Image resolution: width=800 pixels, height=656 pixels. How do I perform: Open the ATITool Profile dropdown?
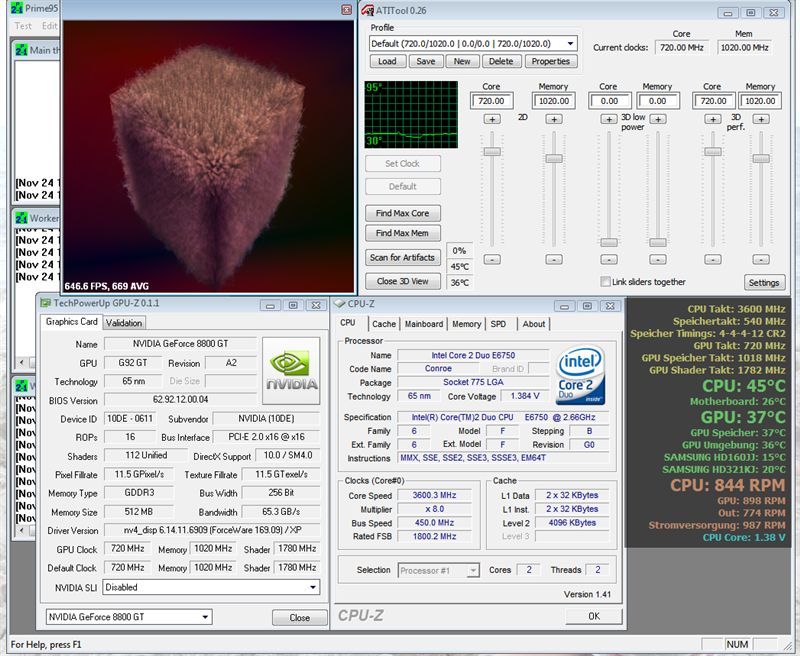570,43
